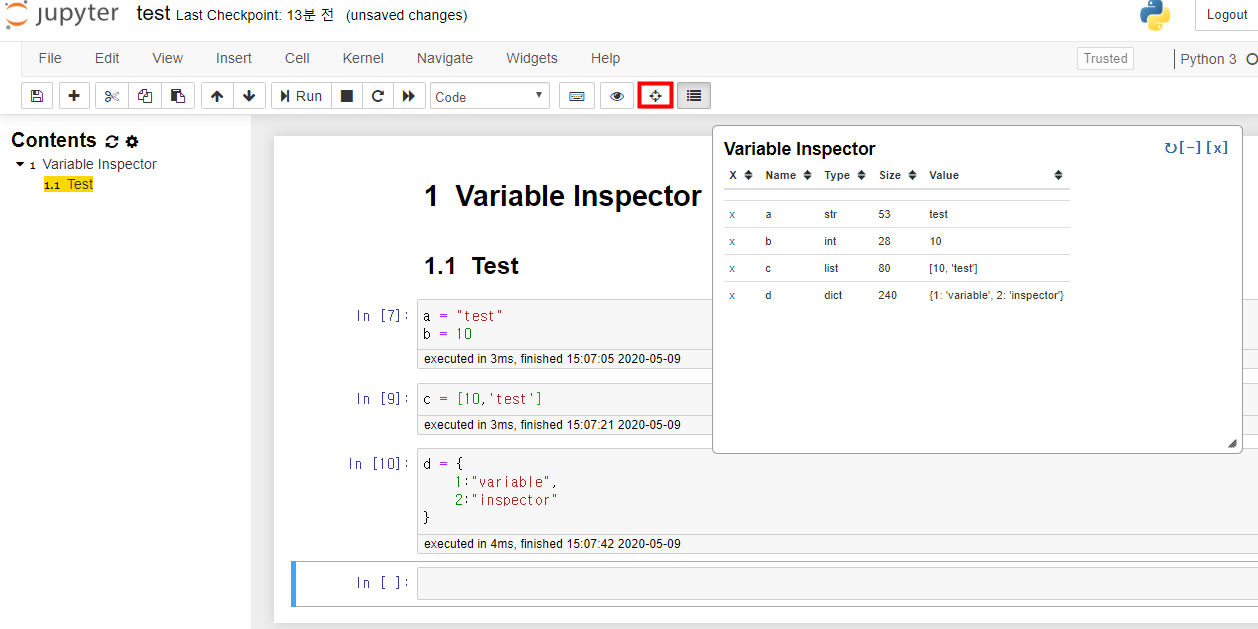Paste cells below icon
The image size is (1258, 629).
pyautogui.click(x=178, y=96)
